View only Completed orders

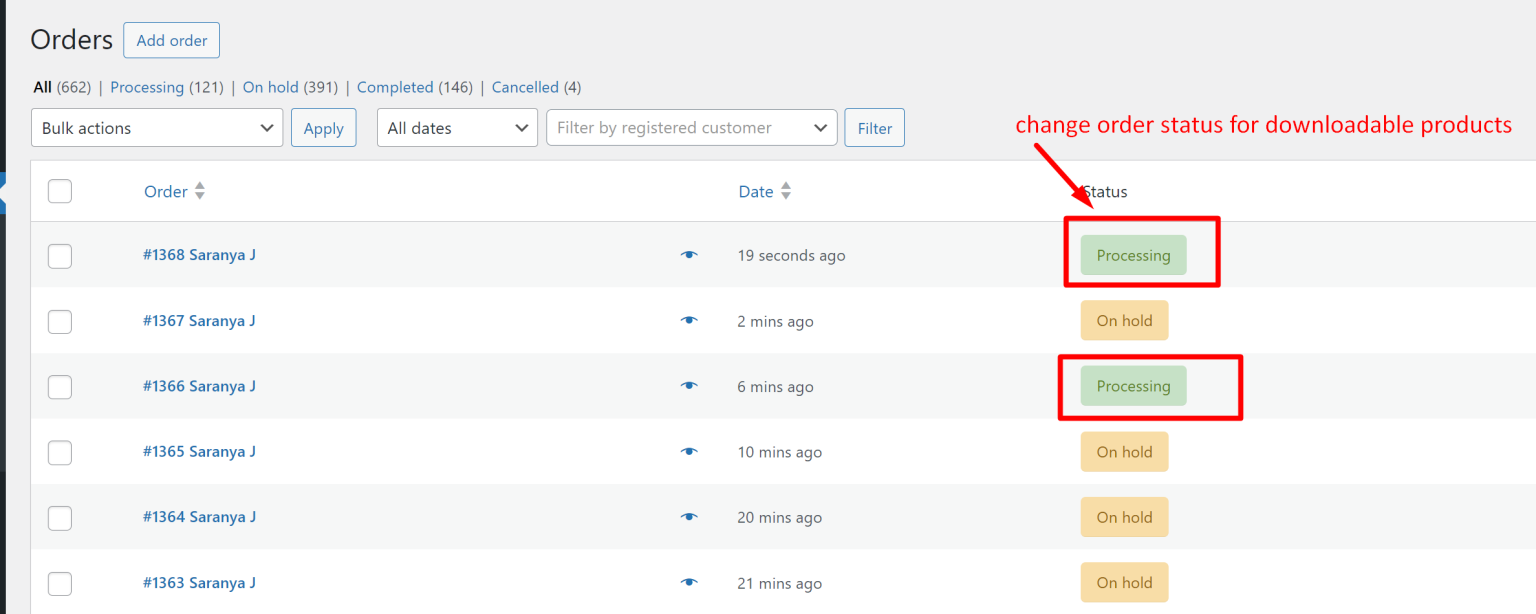click(x=395, y=87)
